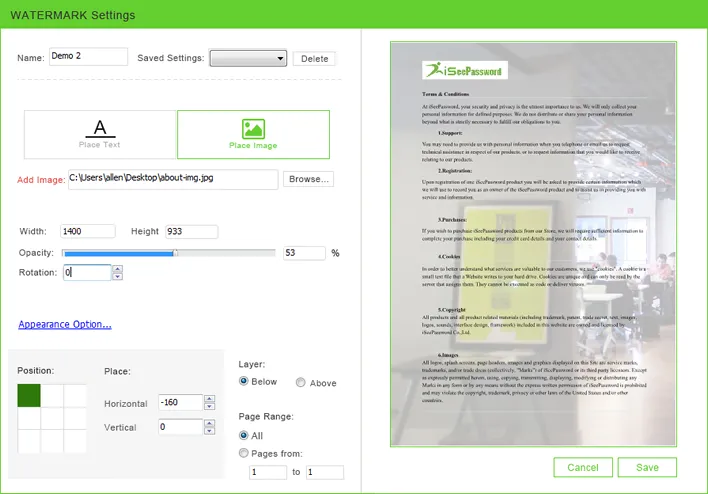Screen dimensions: 708x494
Task: Click the Place Text letter A icon
Action: (x=100, y=128)
